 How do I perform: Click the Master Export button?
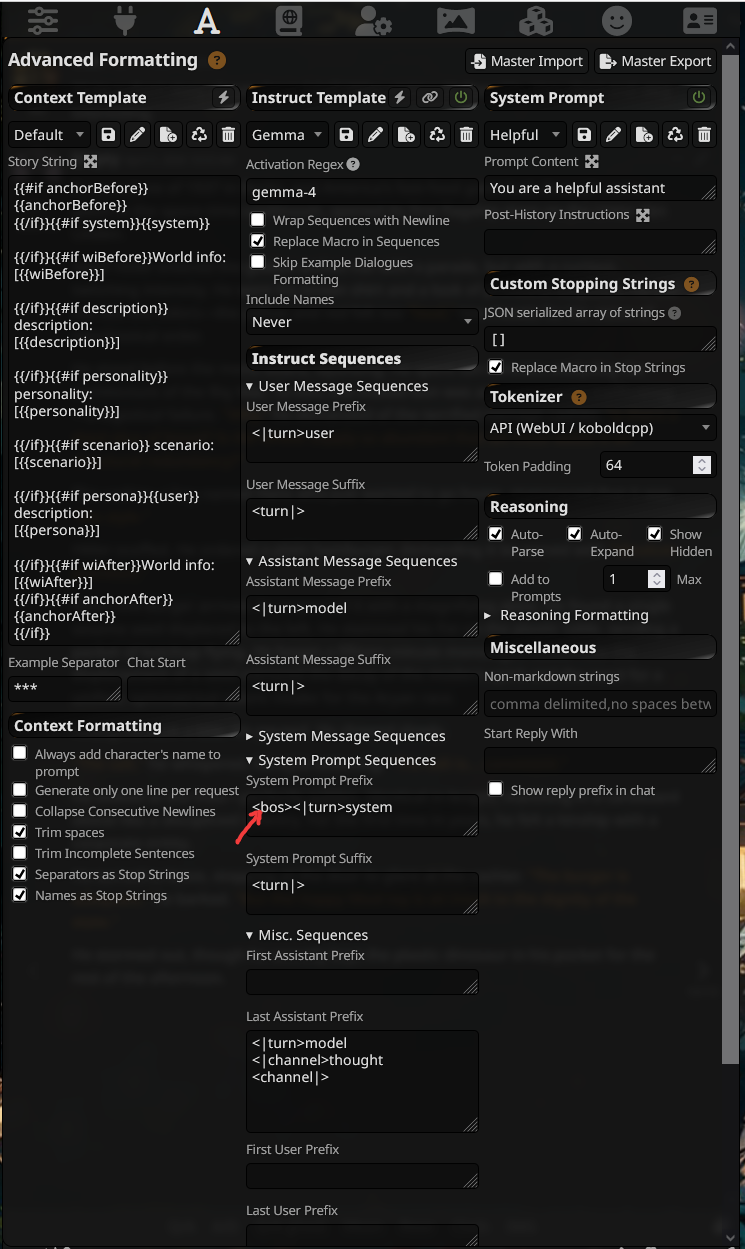click(655, 61)
